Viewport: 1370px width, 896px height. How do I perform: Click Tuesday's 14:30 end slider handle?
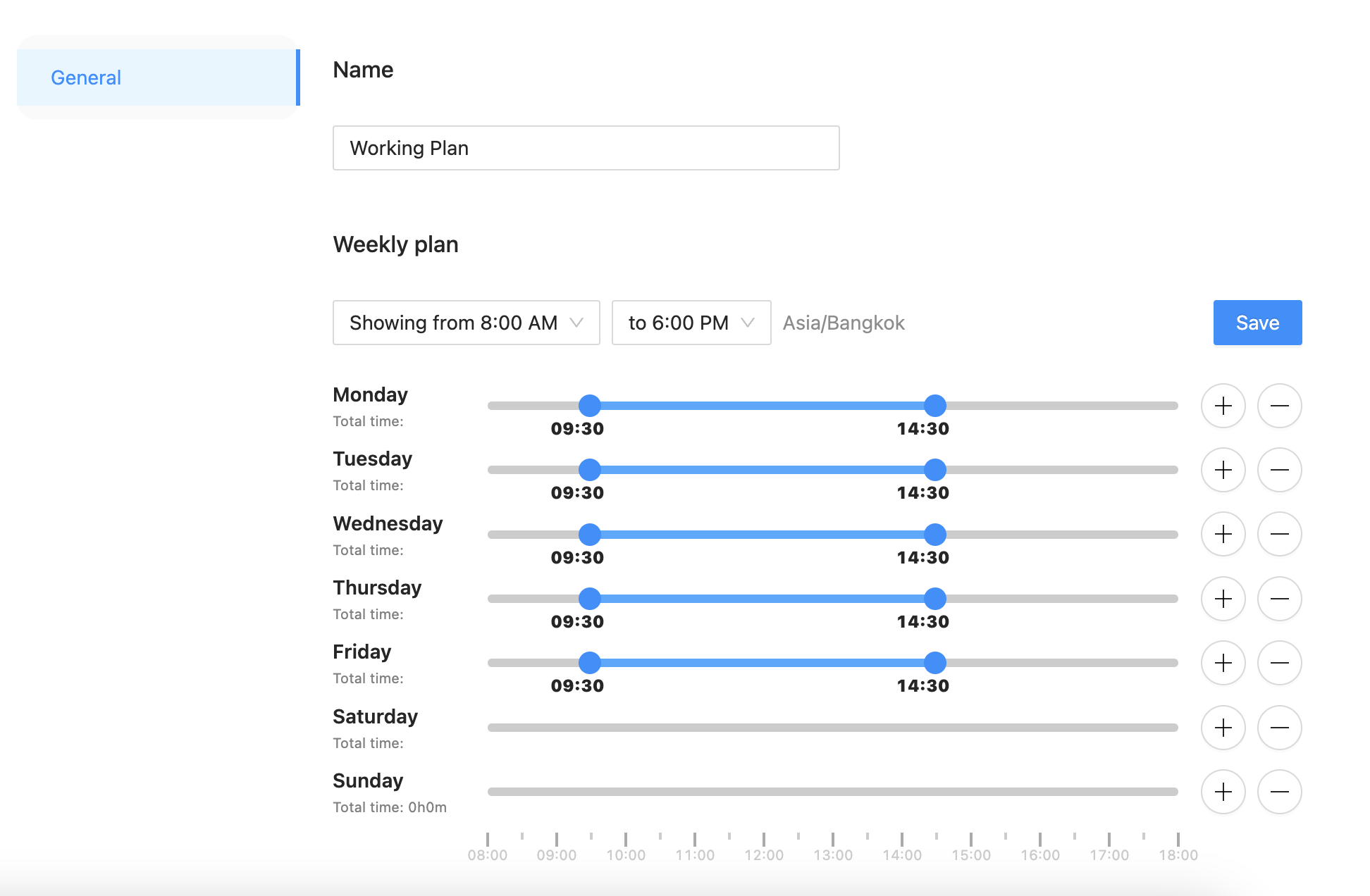tap(934, 470)
